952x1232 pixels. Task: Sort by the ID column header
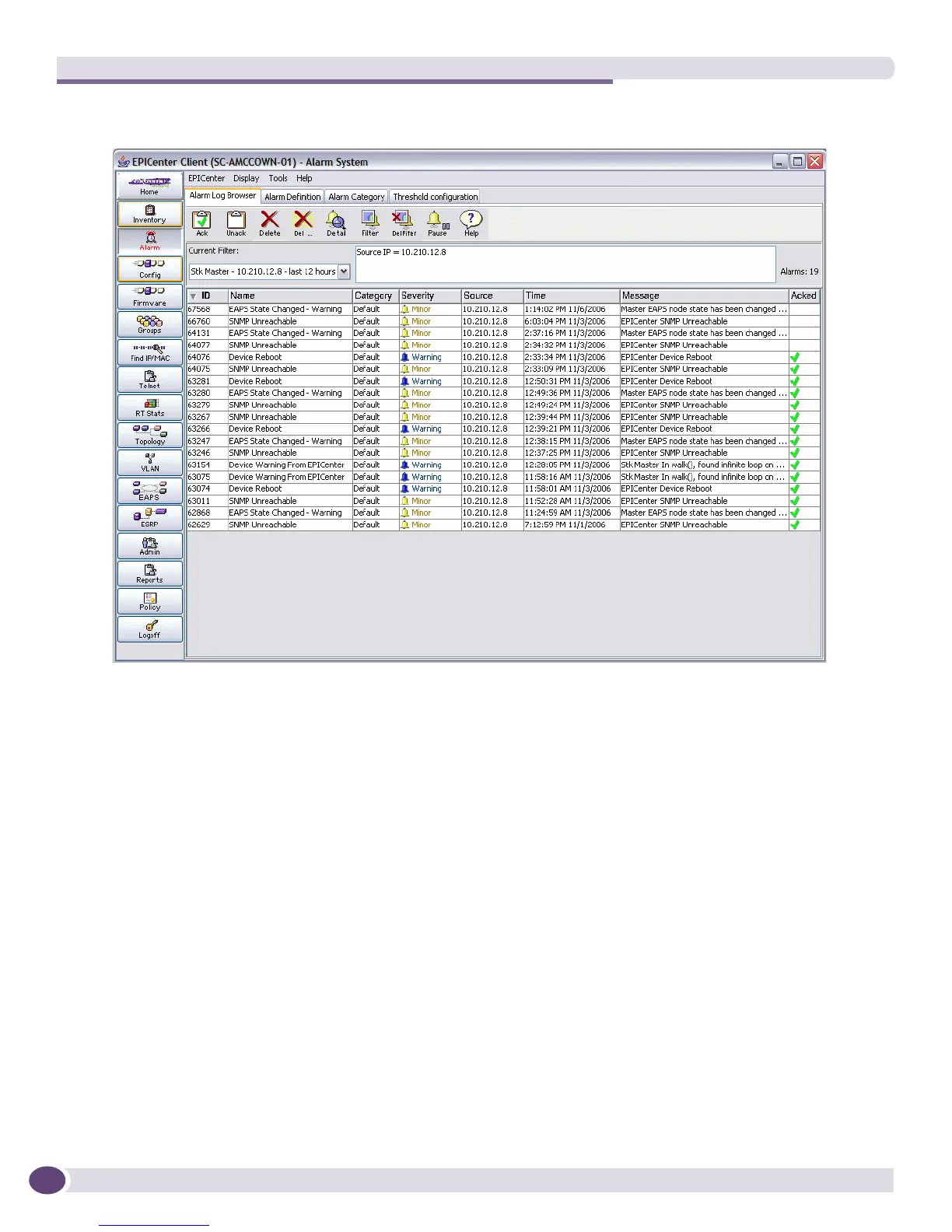click(x=207, y=296)
